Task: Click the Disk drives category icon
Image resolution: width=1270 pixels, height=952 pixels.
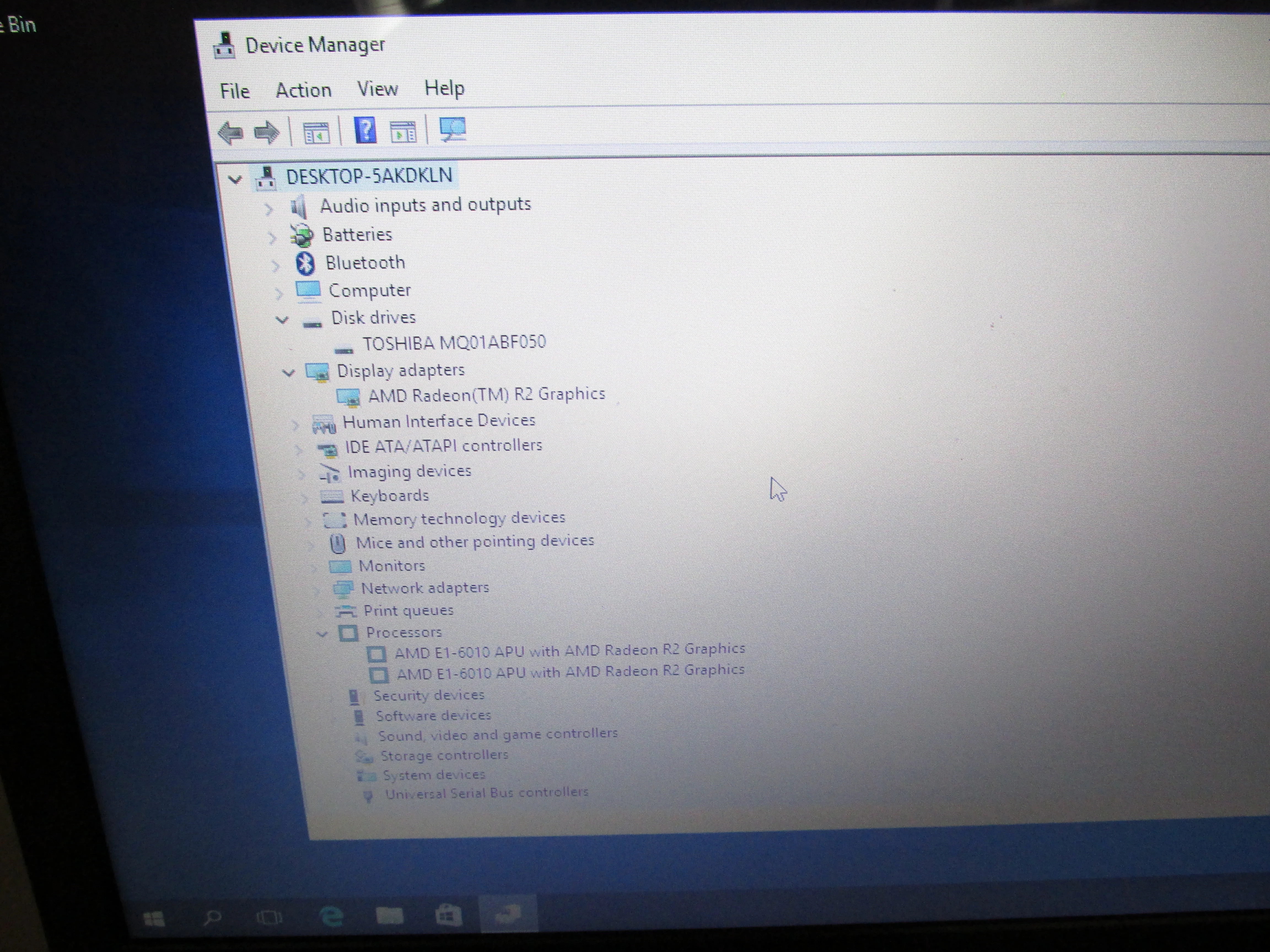Action: click(312, 324)
